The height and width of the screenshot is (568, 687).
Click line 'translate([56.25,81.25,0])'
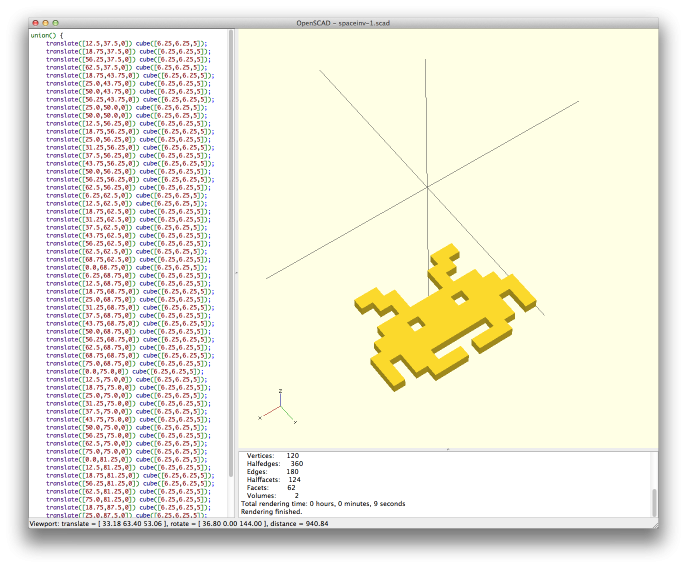130,483
